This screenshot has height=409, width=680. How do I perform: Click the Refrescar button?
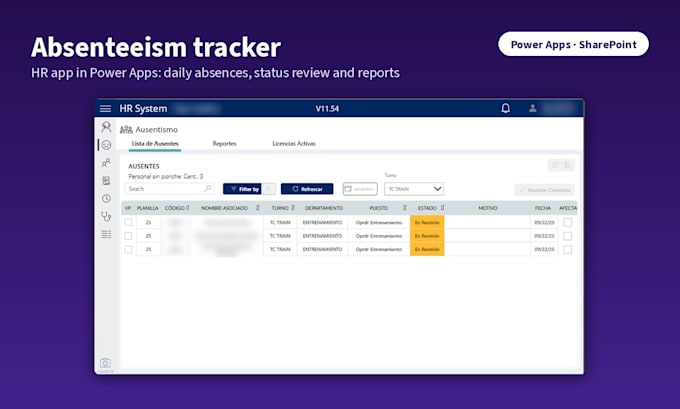pos(307,189)
